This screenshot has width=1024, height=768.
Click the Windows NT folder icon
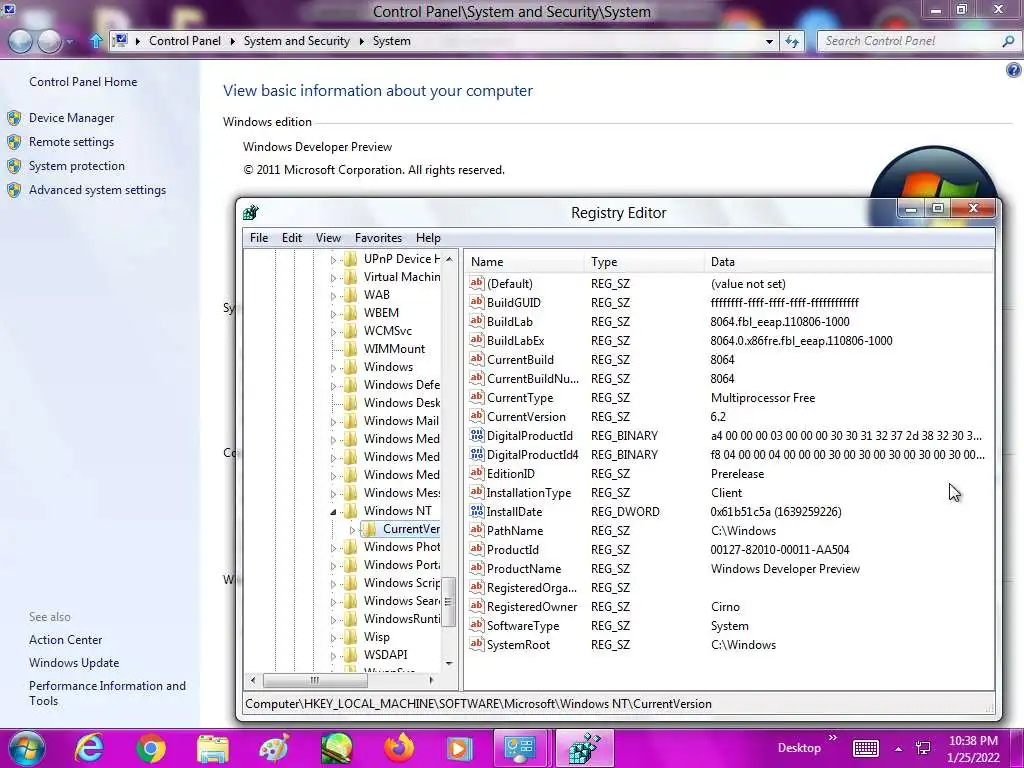[x=351, y=511]
